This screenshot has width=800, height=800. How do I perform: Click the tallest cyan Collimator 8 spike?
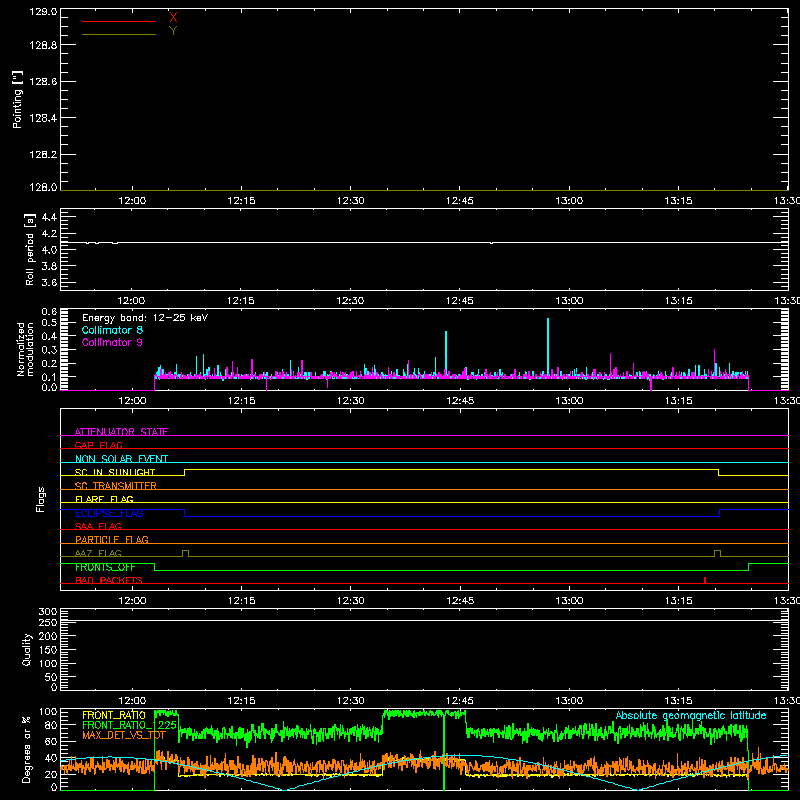click(x=548, y=347)
